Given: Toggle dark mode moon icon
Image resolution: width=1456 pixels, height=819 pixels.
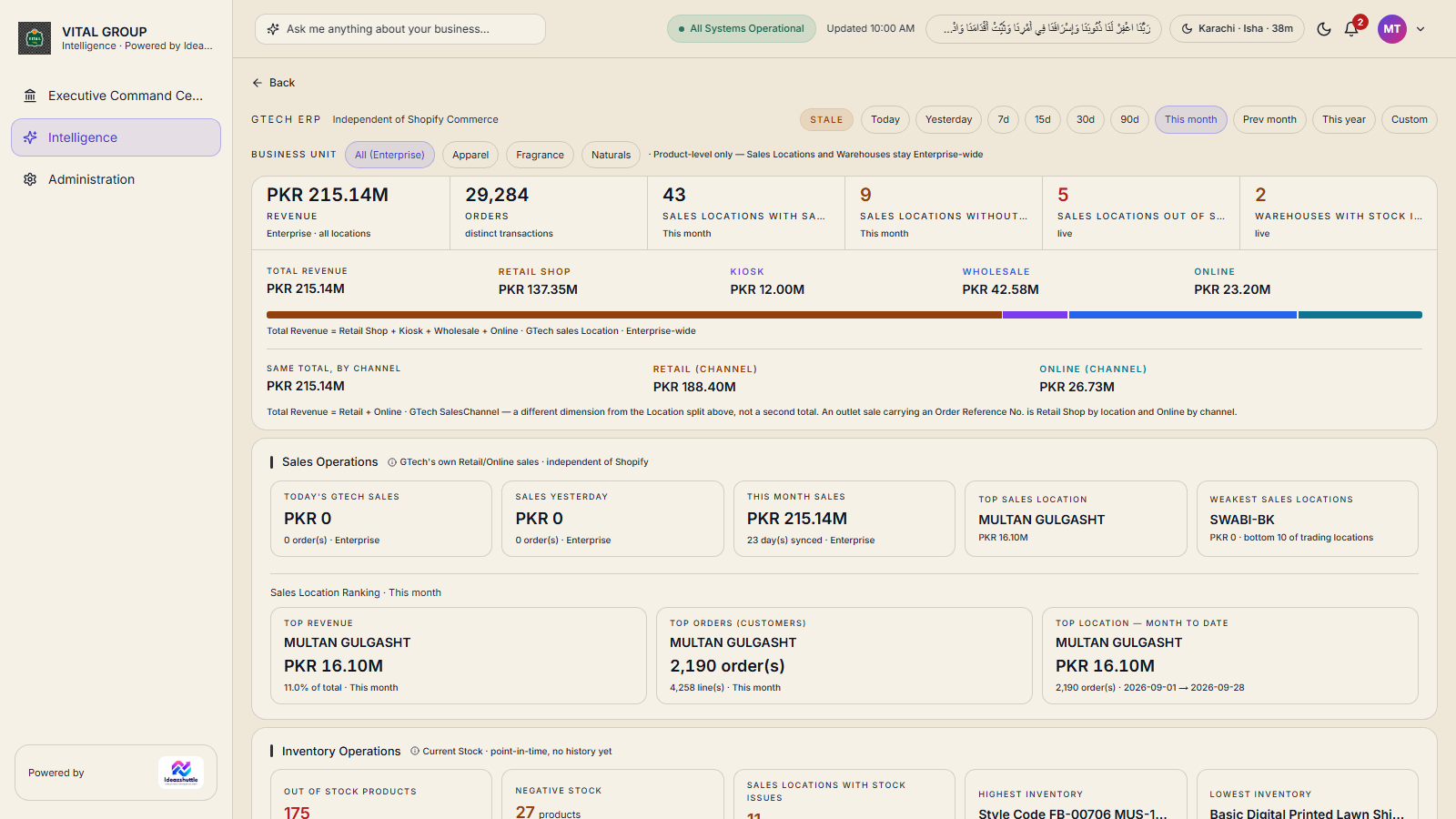Looking at the screenshot, I should coord(1324,29).
